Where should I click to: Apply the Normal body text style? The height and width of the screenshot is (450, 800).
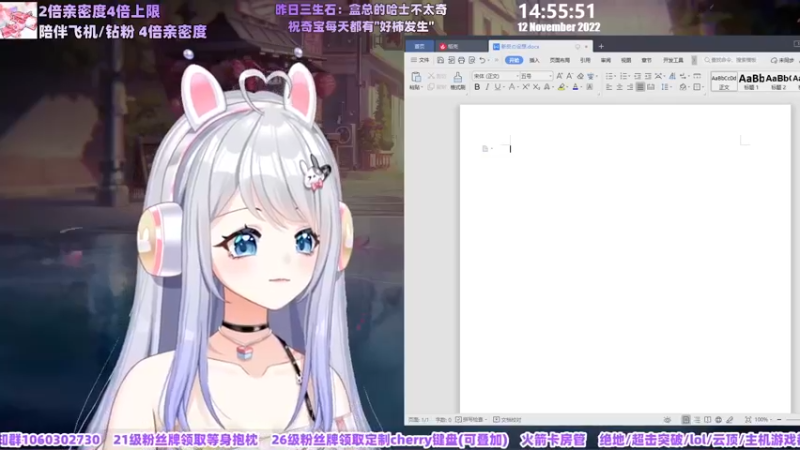pyautogui.click(x=724, y=81)
